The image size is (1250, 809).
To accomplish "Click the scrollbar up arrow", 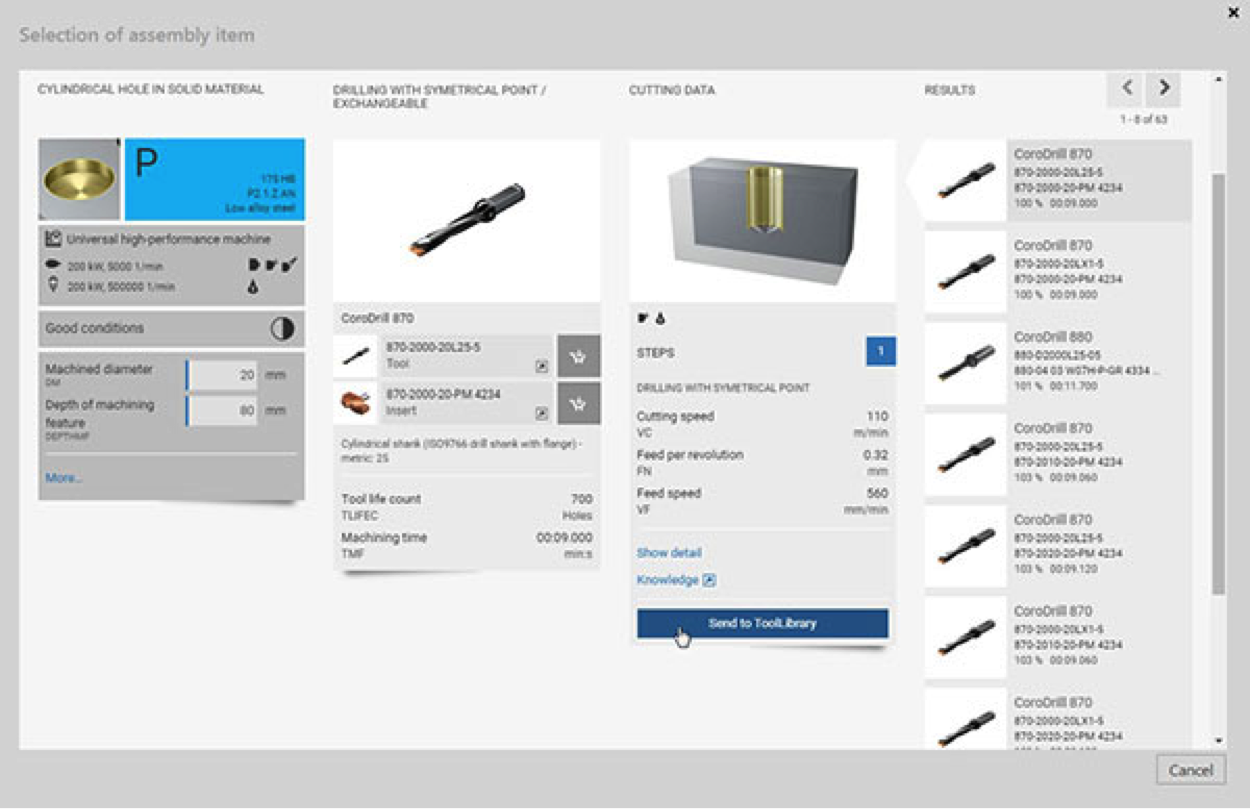I will [1218, 78].
